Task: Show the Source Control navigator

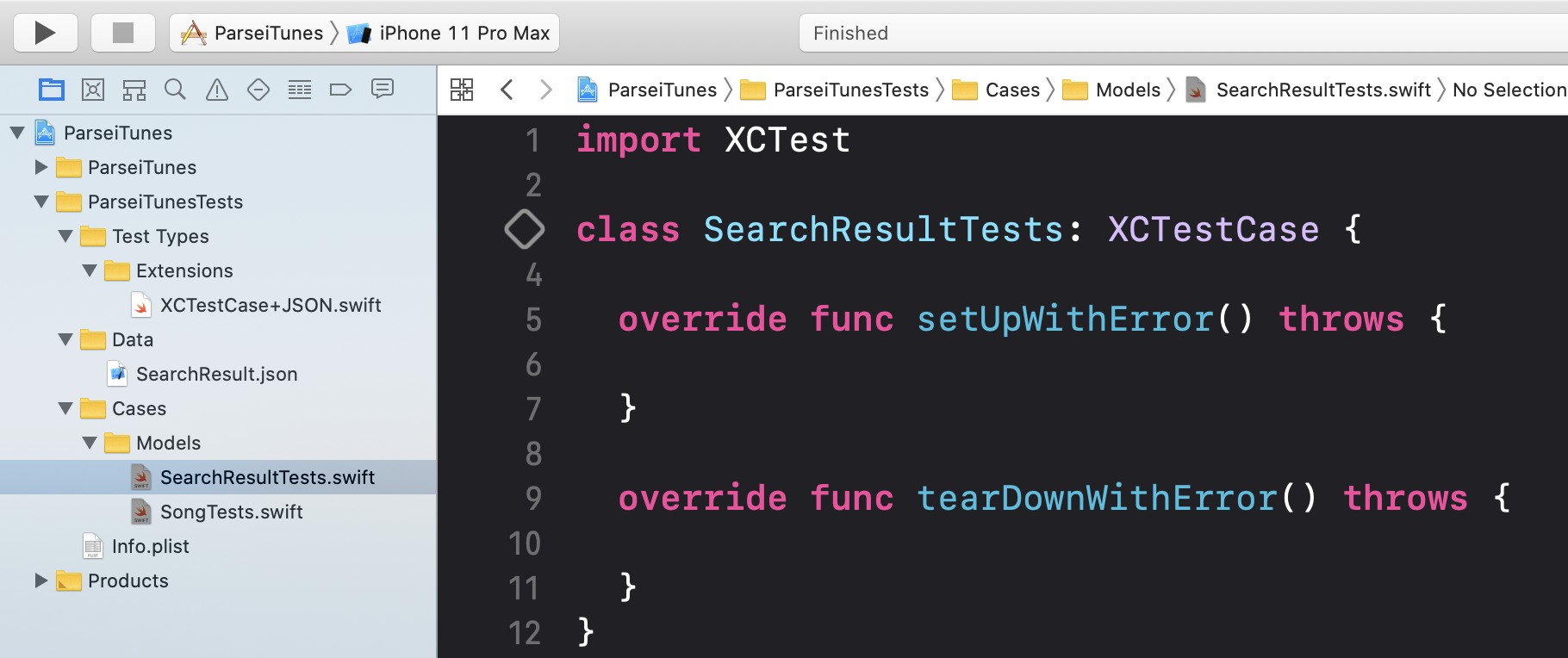Action: [x=93, y=90]
